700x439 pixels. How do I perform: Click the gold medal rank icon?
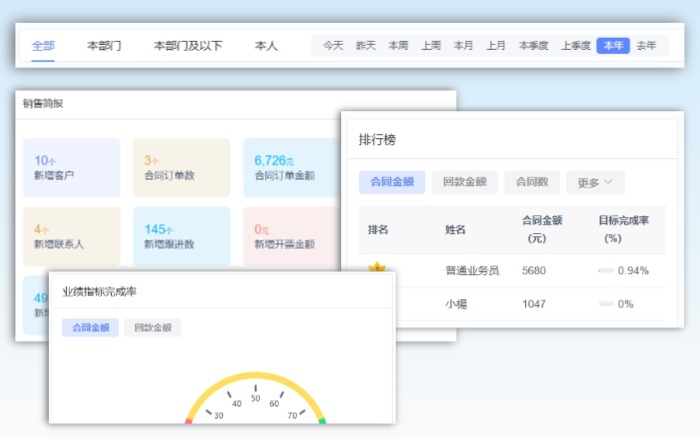[377, 267]
